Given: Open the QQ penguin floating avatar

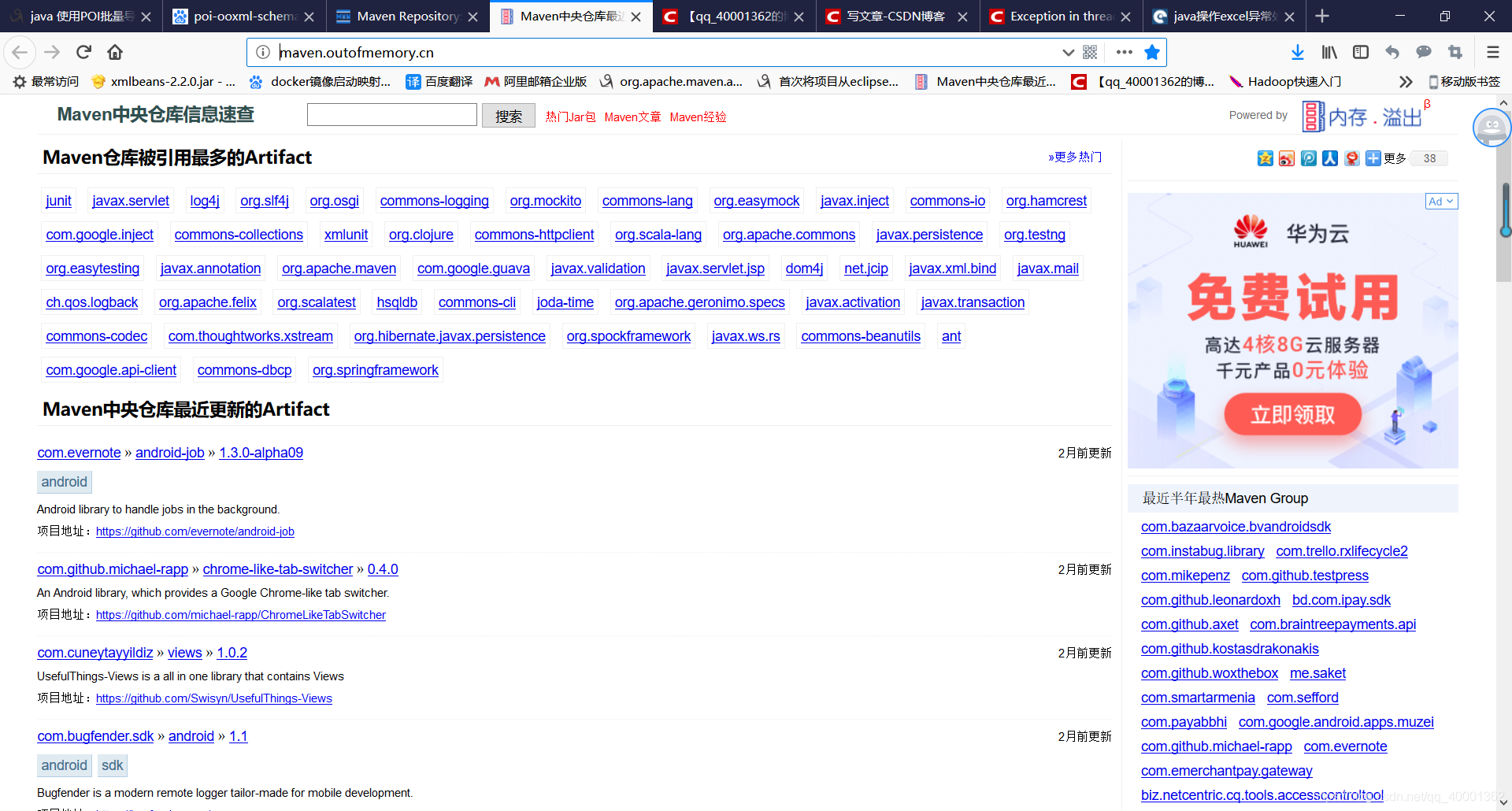Looking at the screenshot, I should click(1492, 128).
